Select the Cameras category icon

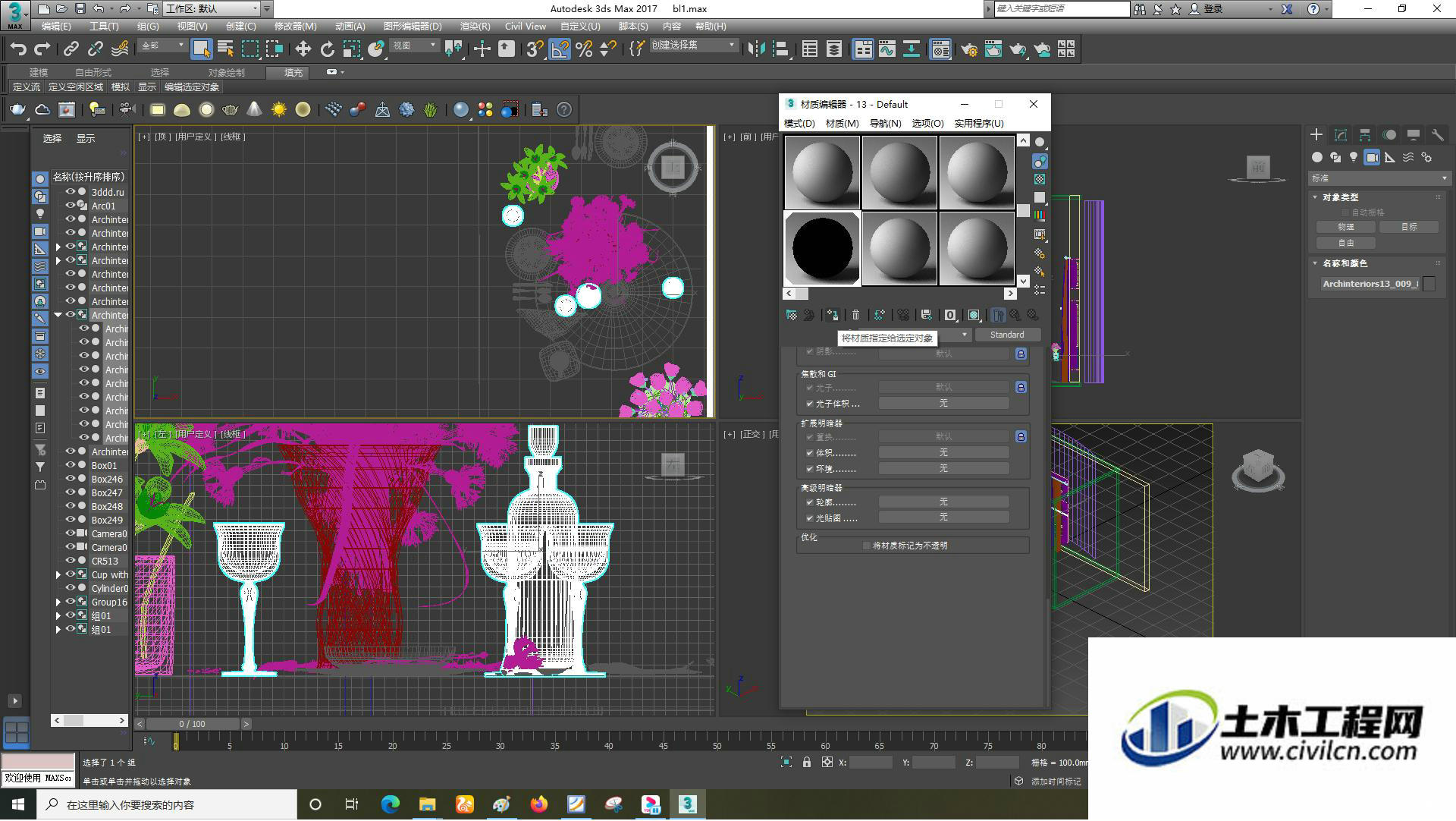click(1372, 157)
